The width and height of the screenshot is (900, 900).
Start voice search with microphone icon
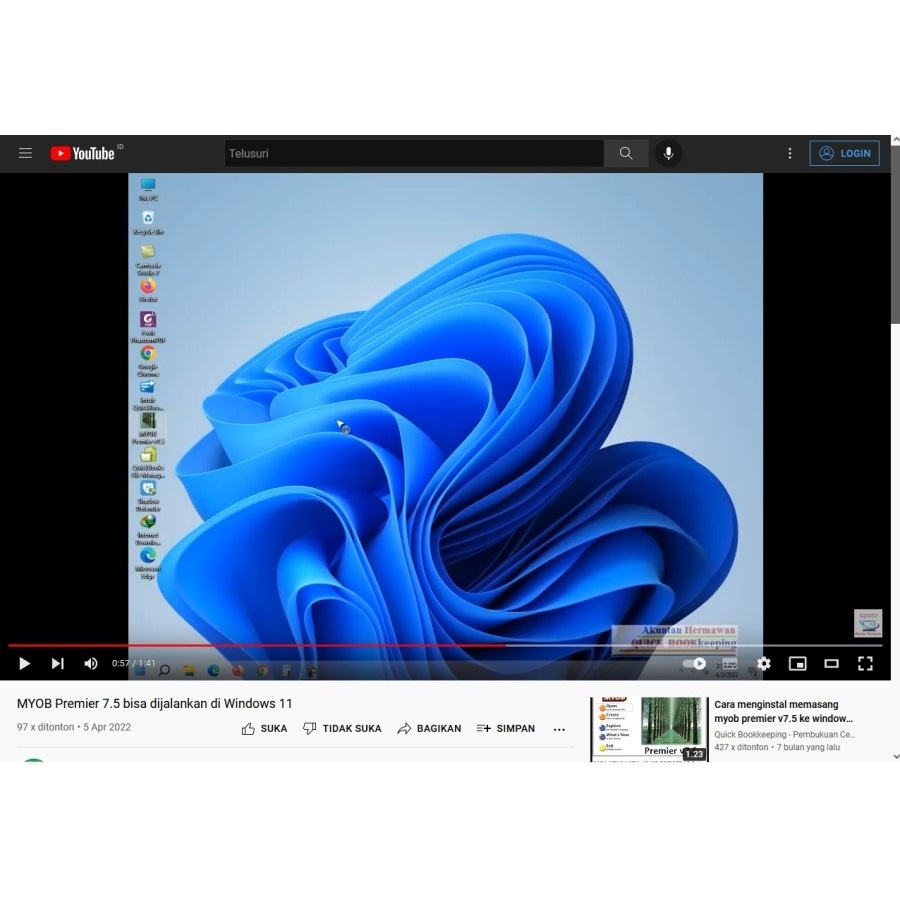pyautogui.click(x=668, y=153)
